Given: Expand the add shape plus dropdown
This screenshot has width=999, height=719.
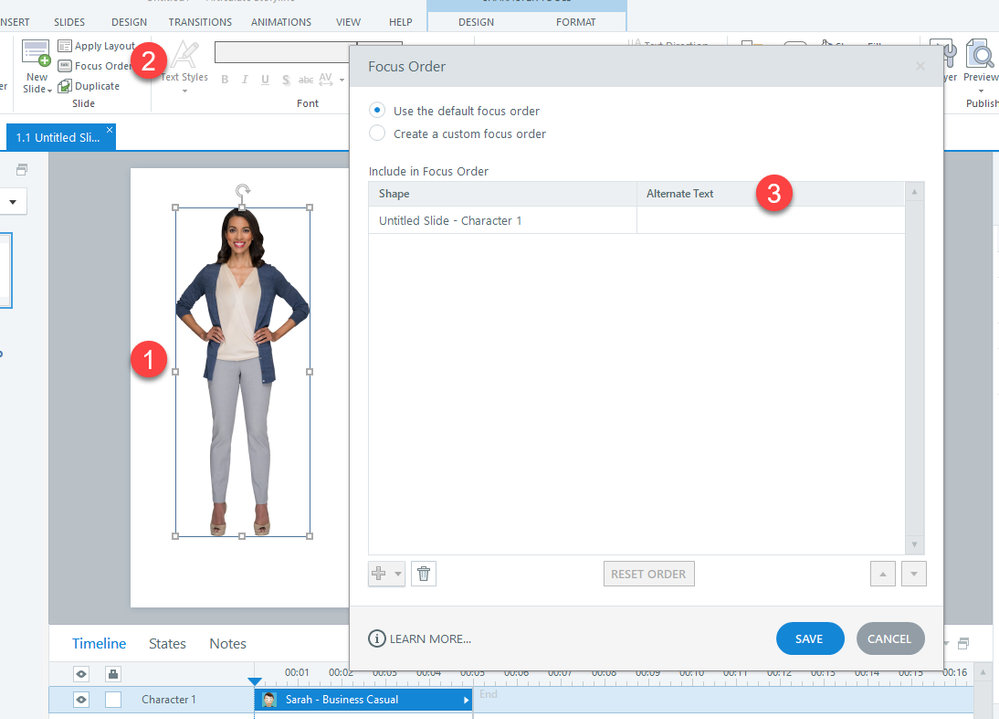Looking at the screenshot, I should point(399,574).
